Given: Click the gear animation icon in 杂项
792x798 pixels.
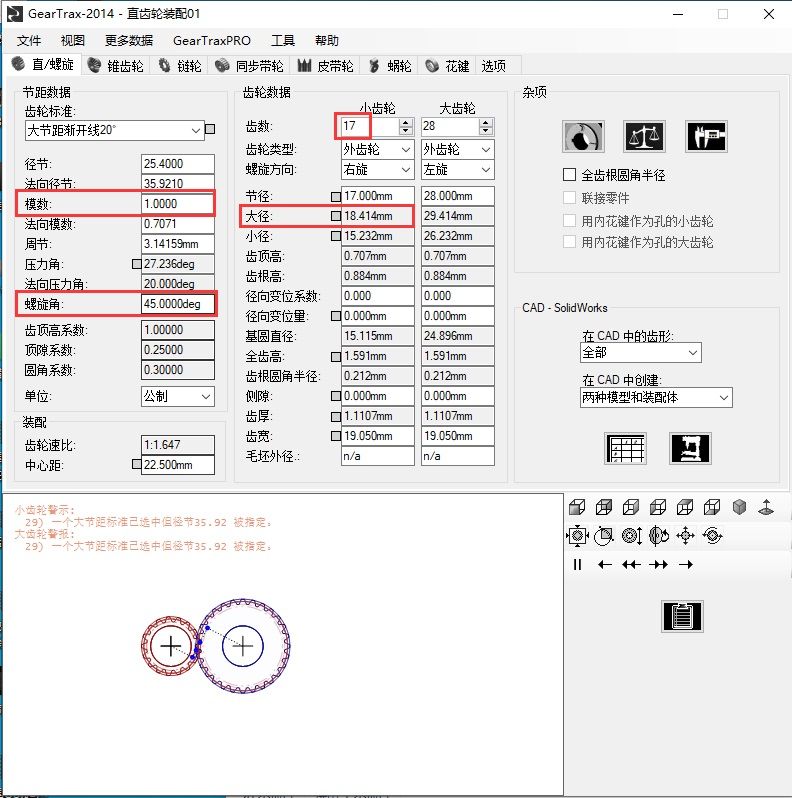Looking at the screenshot, I should coord(583,136).
